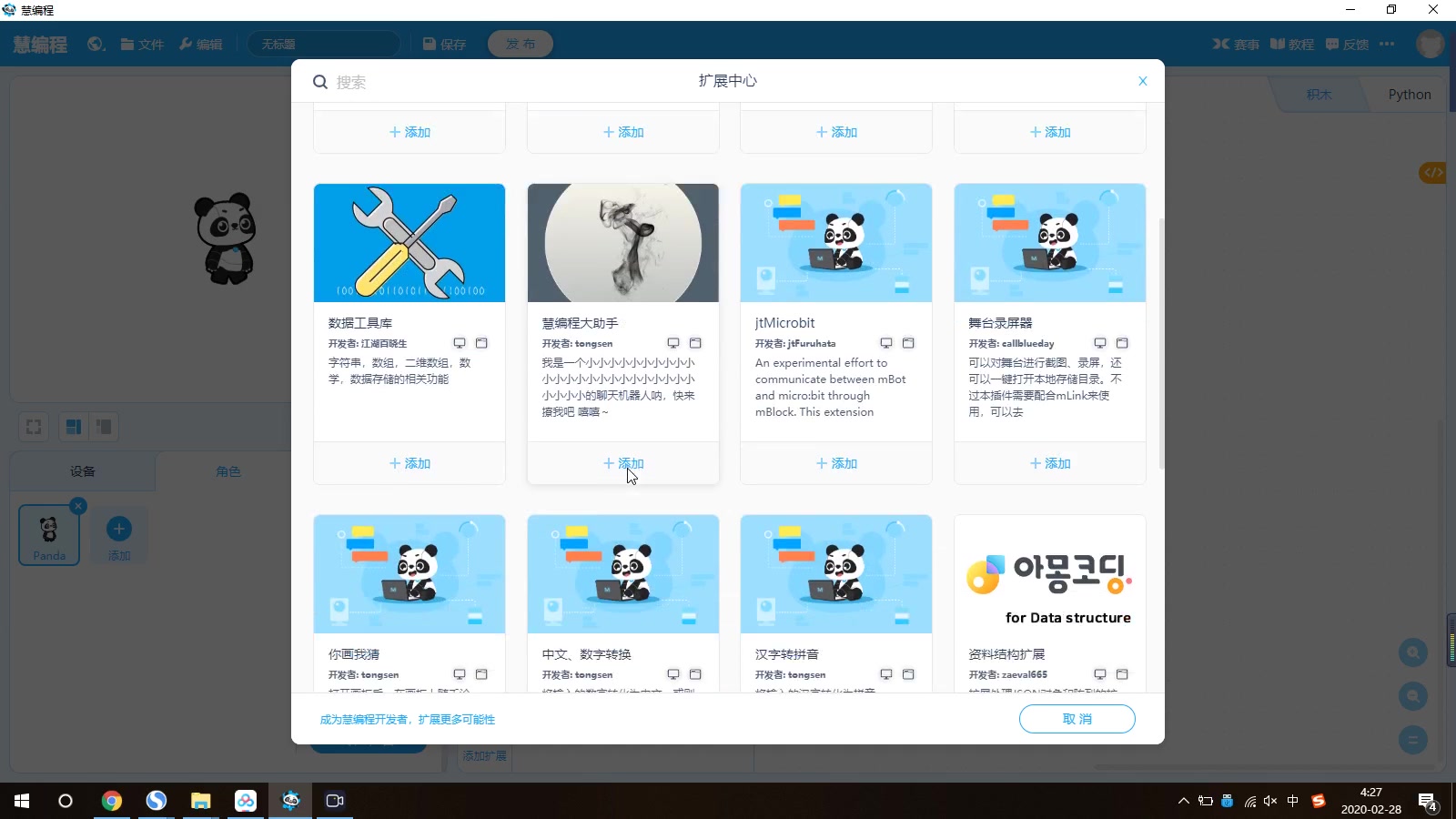Add the 慧编程大助手 extension
Image resolution: width=1456 pixels, height=819 pixels.
pos(622,462)
